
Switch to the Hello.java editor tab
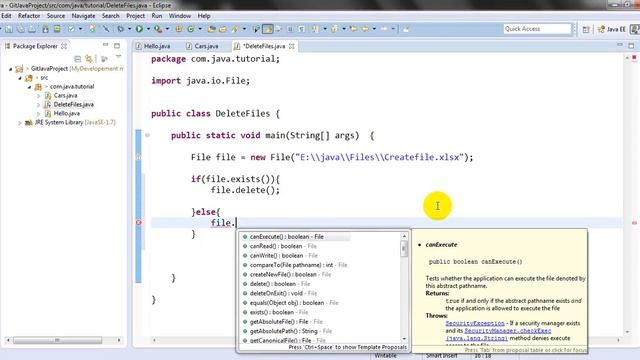[x=153, y=46]
